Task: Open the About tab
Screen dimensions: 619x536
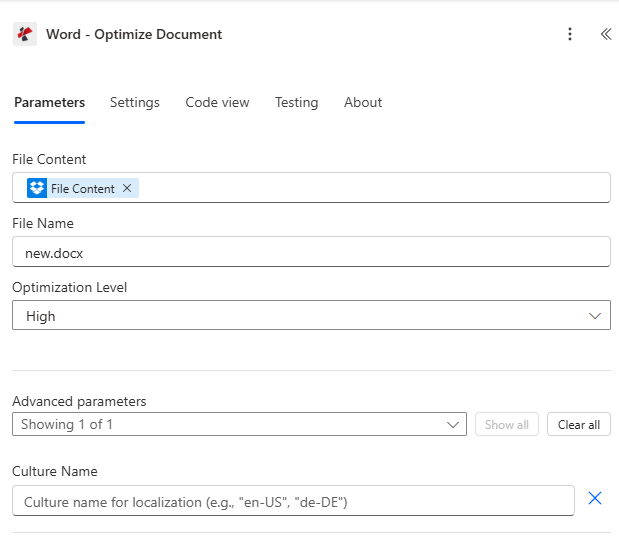Action: (363, 103)
